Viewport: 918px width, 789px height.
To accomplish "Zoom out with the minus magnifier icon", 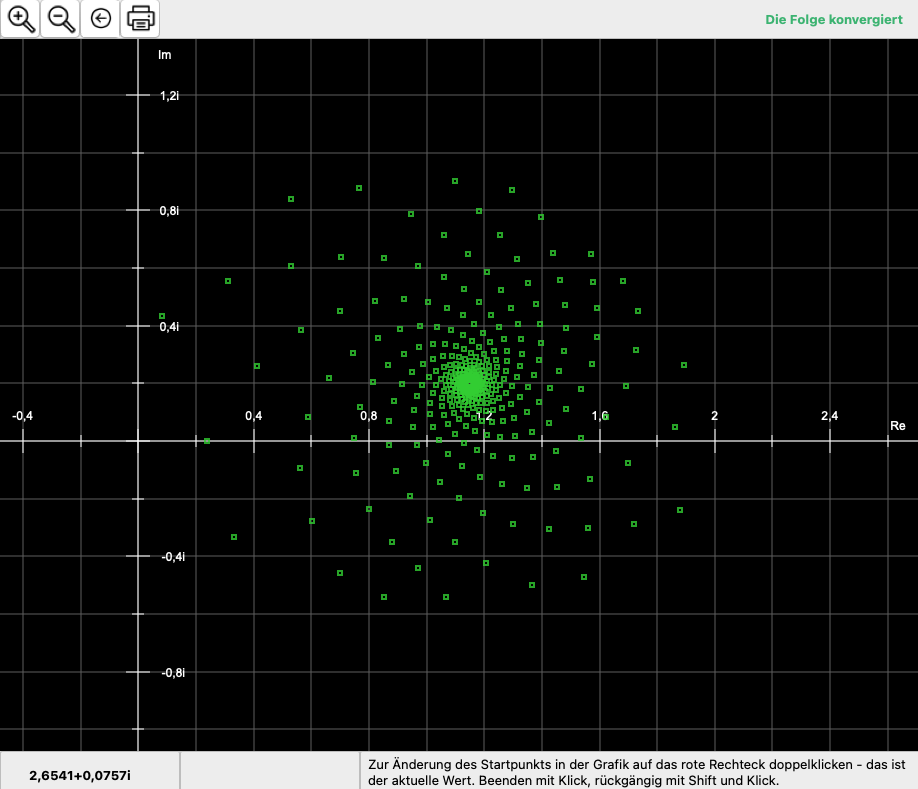I will click(60, 19).
